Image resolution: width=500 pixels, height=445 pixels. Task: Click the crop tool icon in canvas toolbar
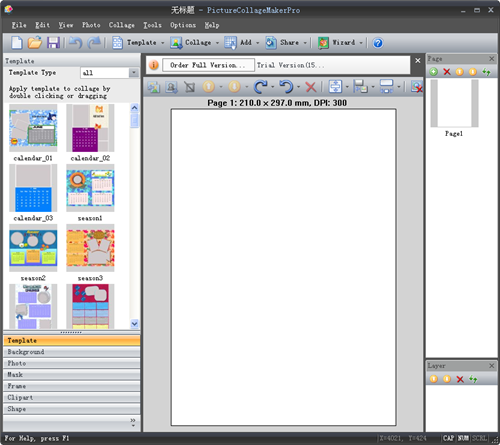190,87
